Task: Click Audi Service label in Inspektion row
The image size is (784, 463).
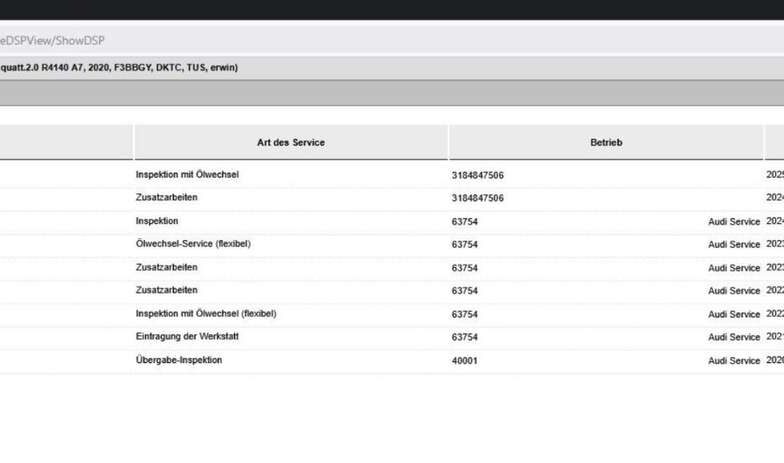Action: tap(734, 222)
